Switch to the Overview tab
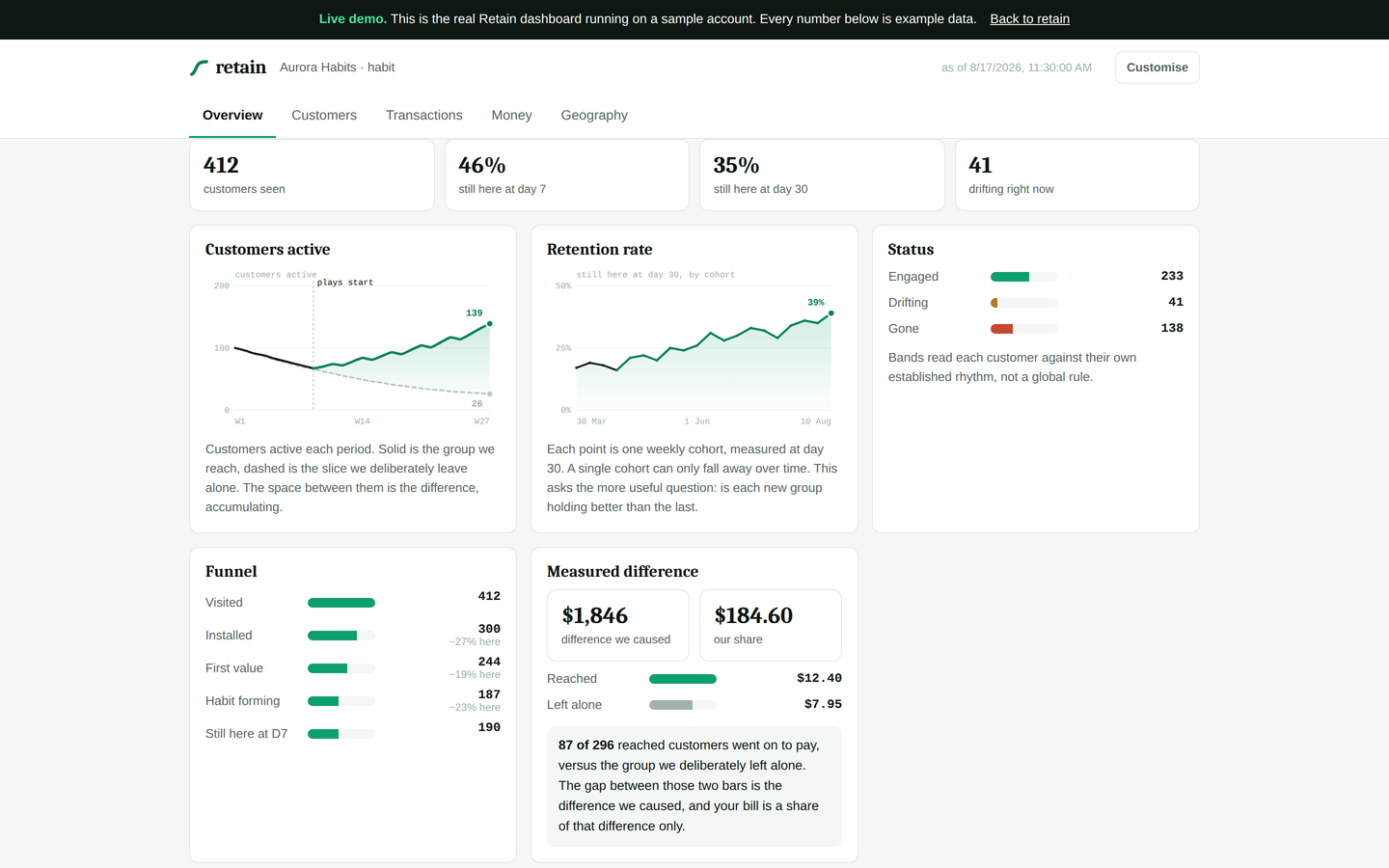1389x868 pixels. [x=232, y=116]
